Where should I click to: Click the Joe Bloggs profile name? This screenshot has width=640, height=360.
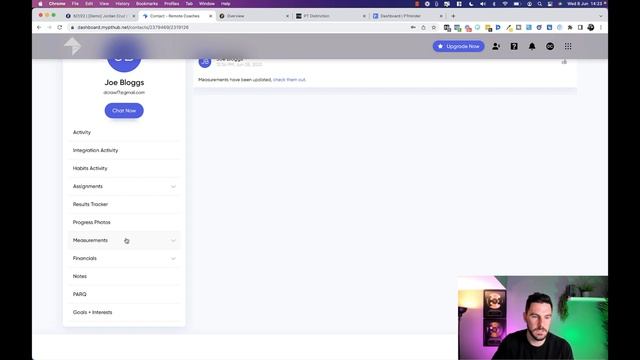pyautogui.click(x=124, y=82)
